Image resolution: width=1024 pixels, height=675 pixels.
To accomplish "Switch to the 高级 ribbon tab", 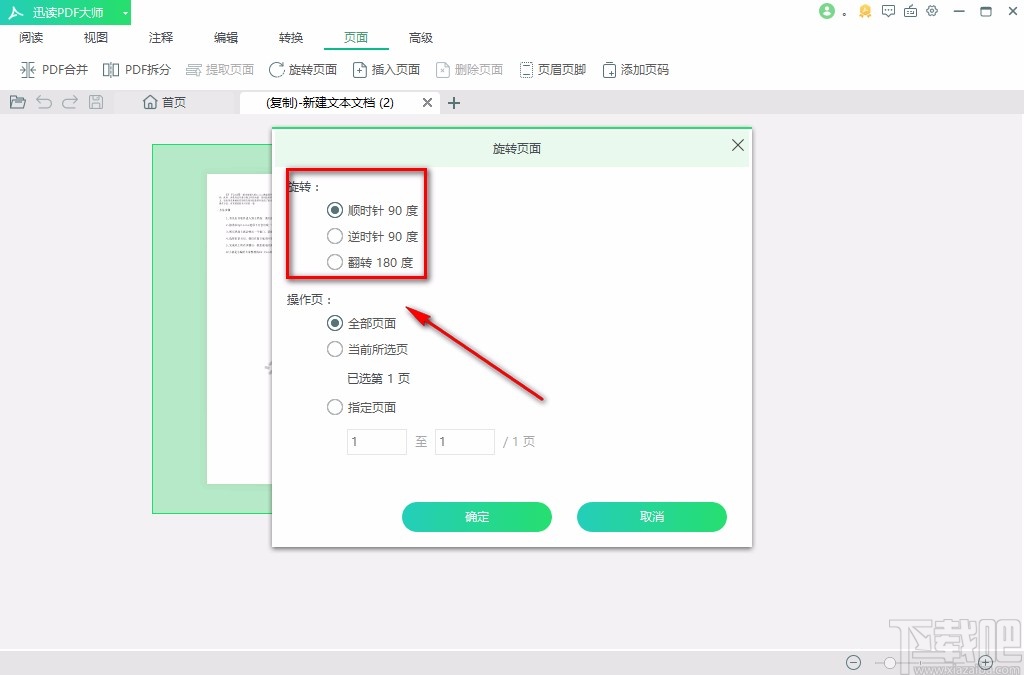I will click(421, 37).
